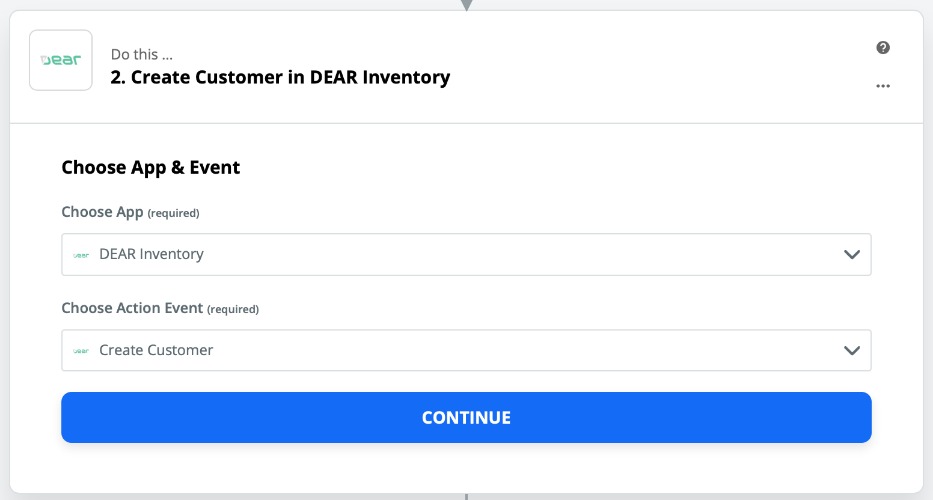Click the DEAR logo in step header
The width and height of the screenshot is (933, 500).
(x=61, y=60)
